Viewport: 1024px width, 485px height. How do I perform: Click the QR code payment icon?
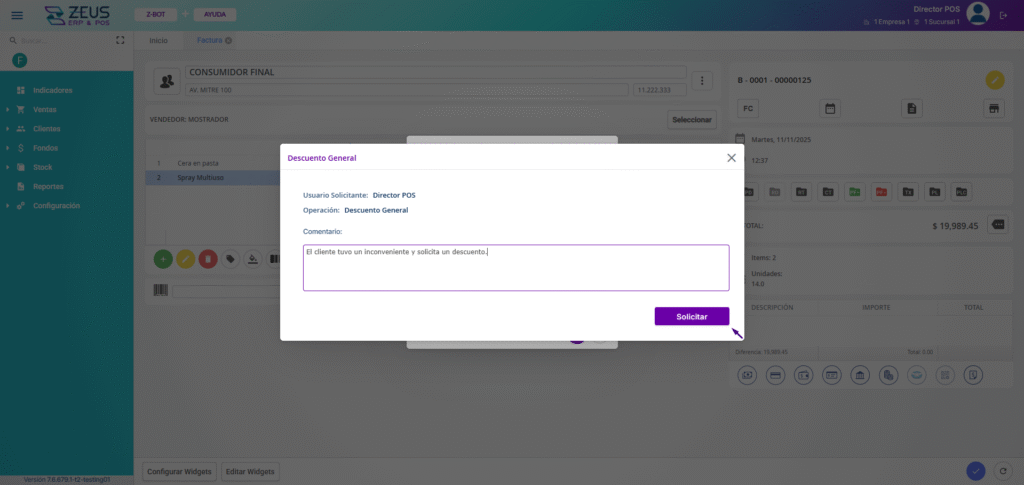tap(943, 375)
